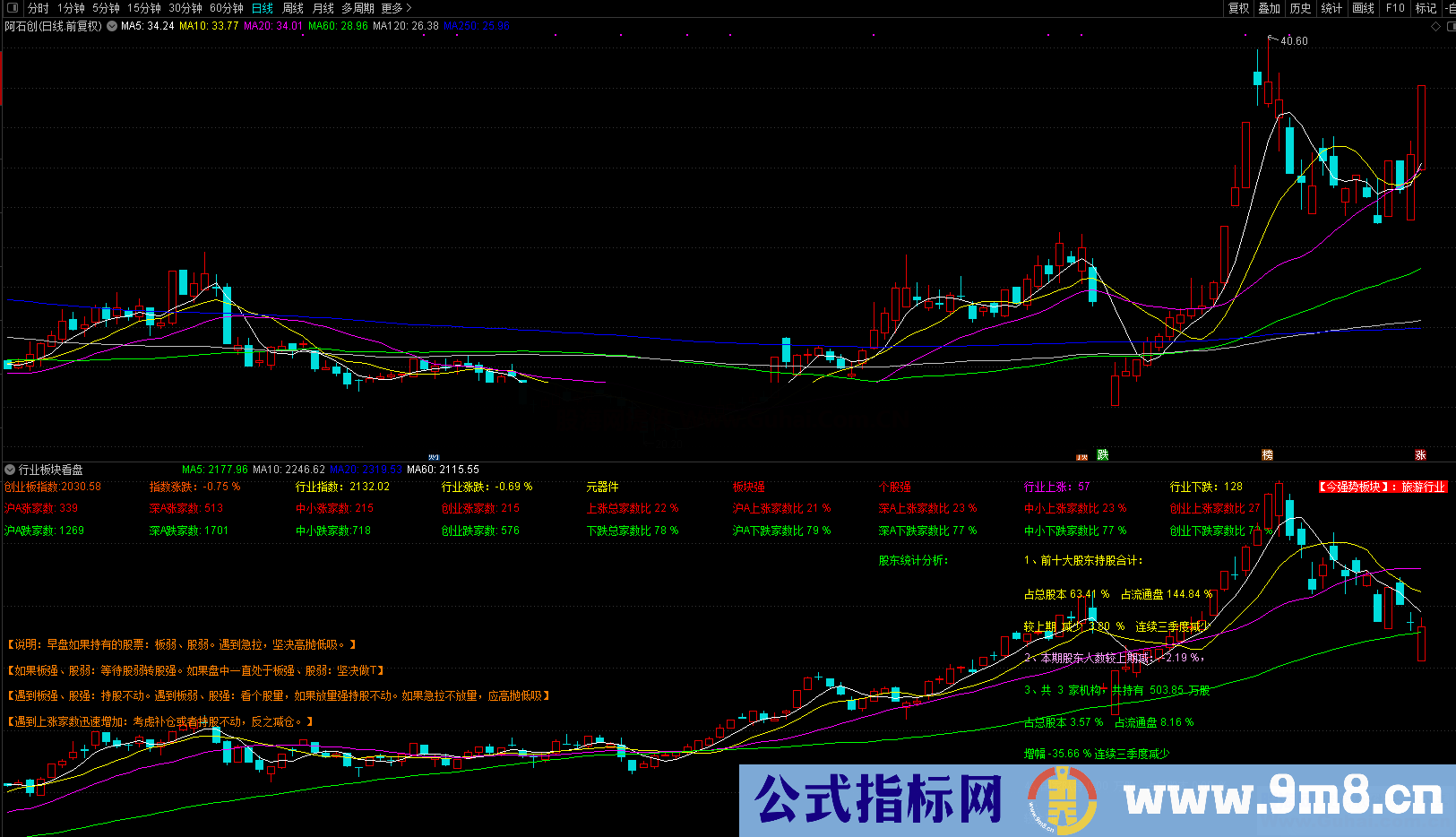Click the MA20: 34.01 label
Screen dimensions: 1456x837
coord(273,26)
